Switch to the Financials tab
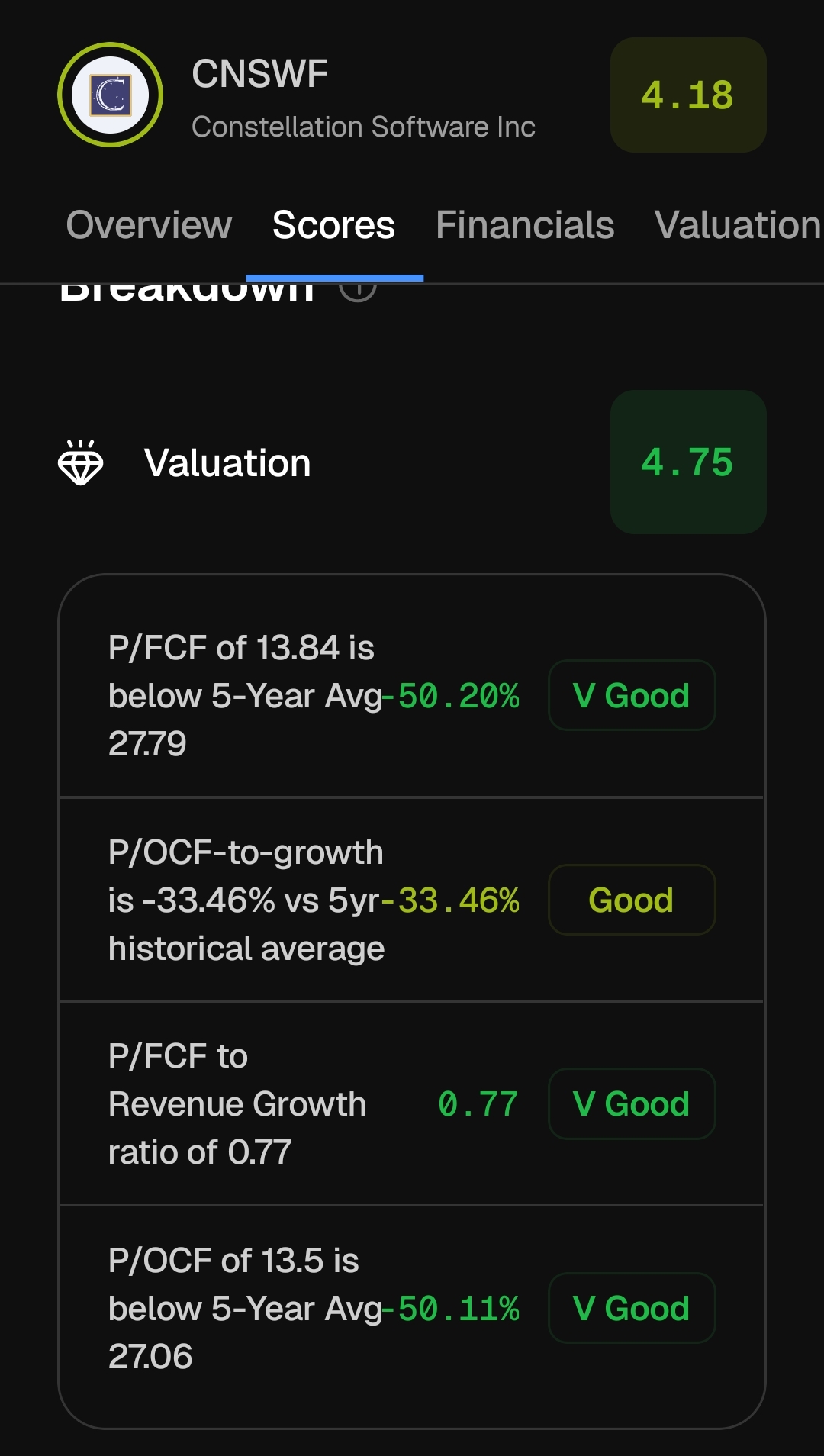824x1456 pixels. click(525, 225)
